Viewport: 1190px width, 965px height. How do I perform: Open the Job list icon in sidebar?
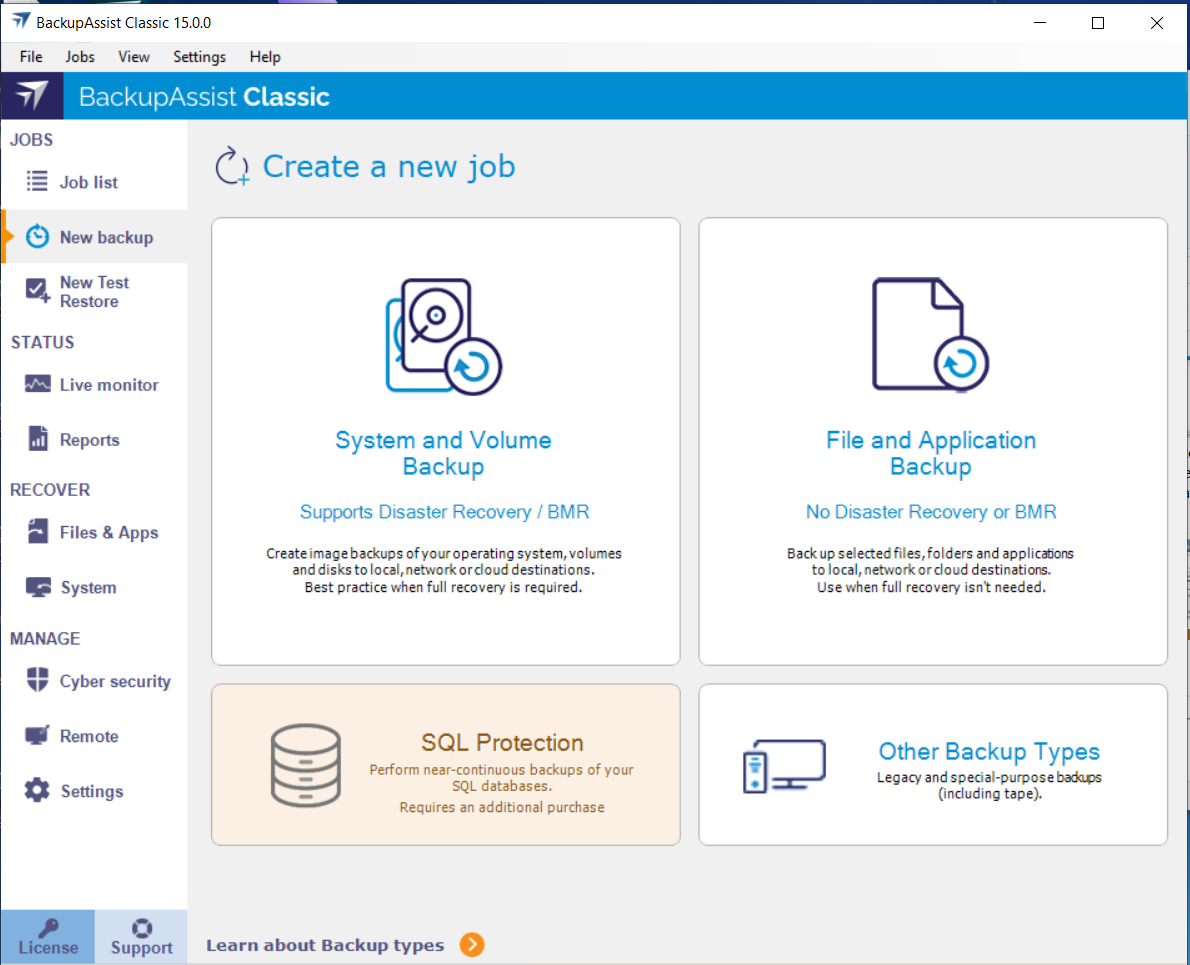pos(37,182)
